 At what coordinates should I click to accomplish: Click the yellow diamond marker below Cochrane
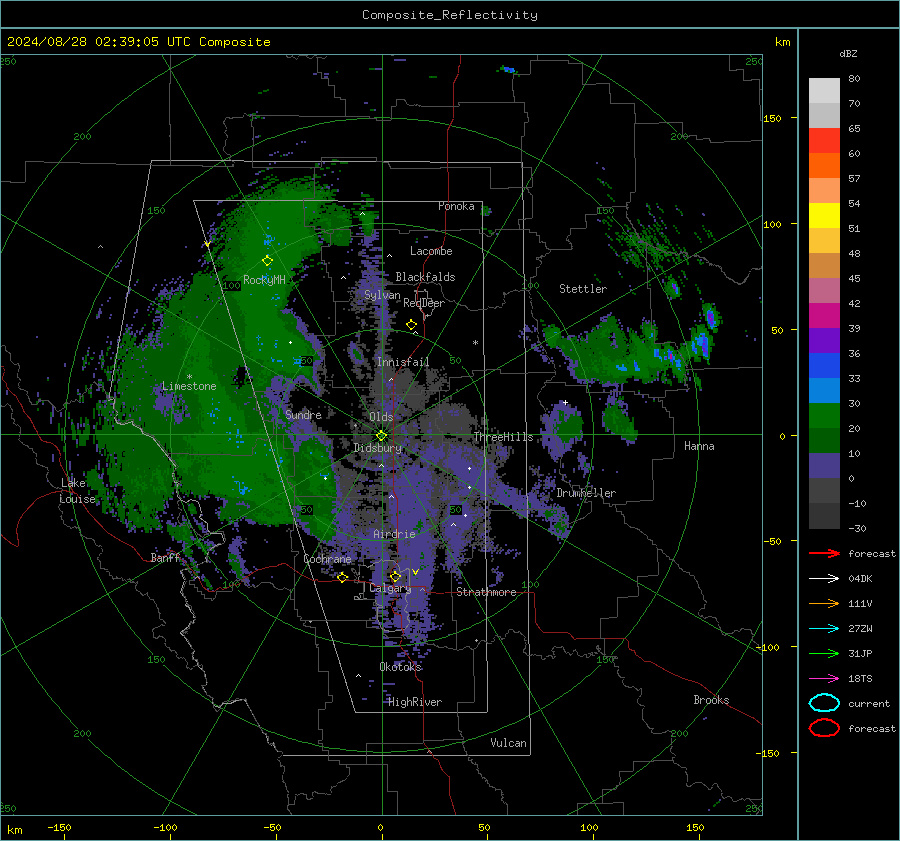(x=342, y=577)
